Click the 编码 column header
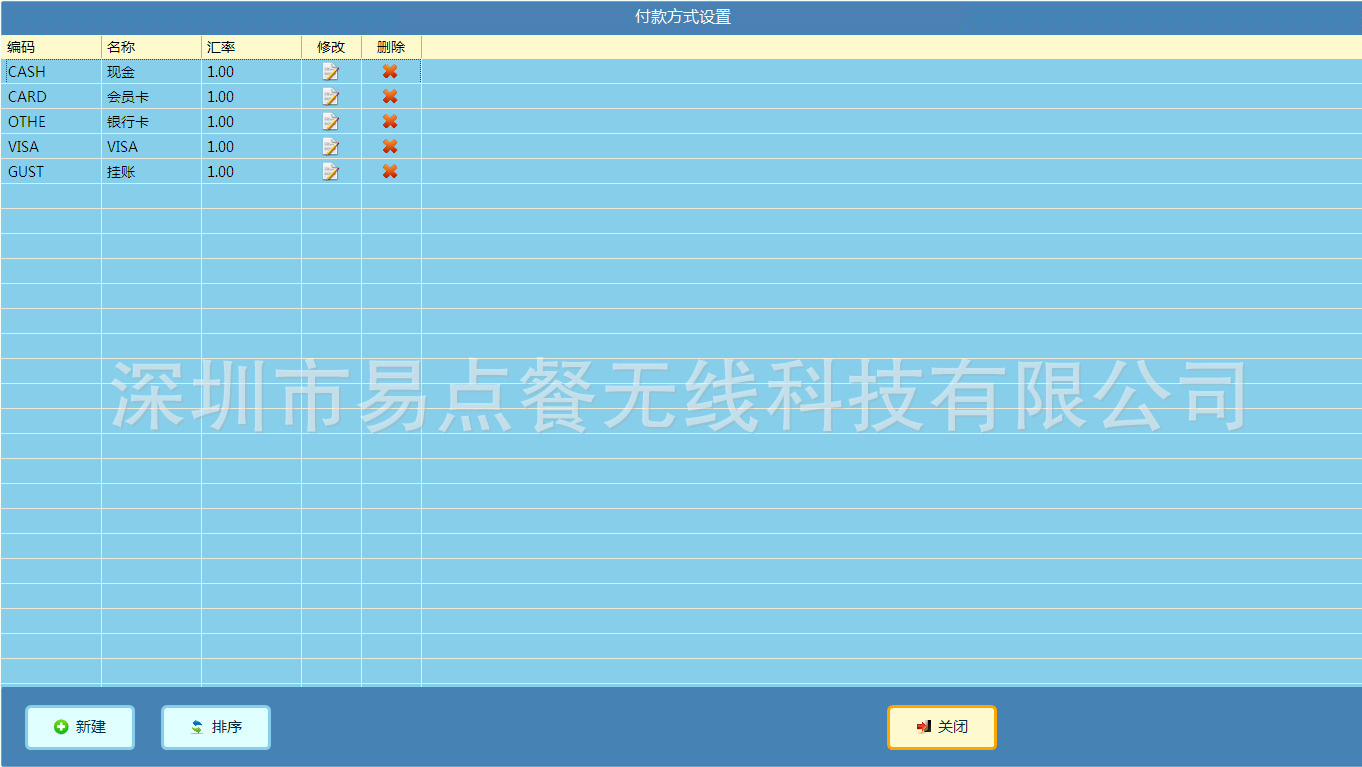 pyautogui.click(x=51, y=47)
